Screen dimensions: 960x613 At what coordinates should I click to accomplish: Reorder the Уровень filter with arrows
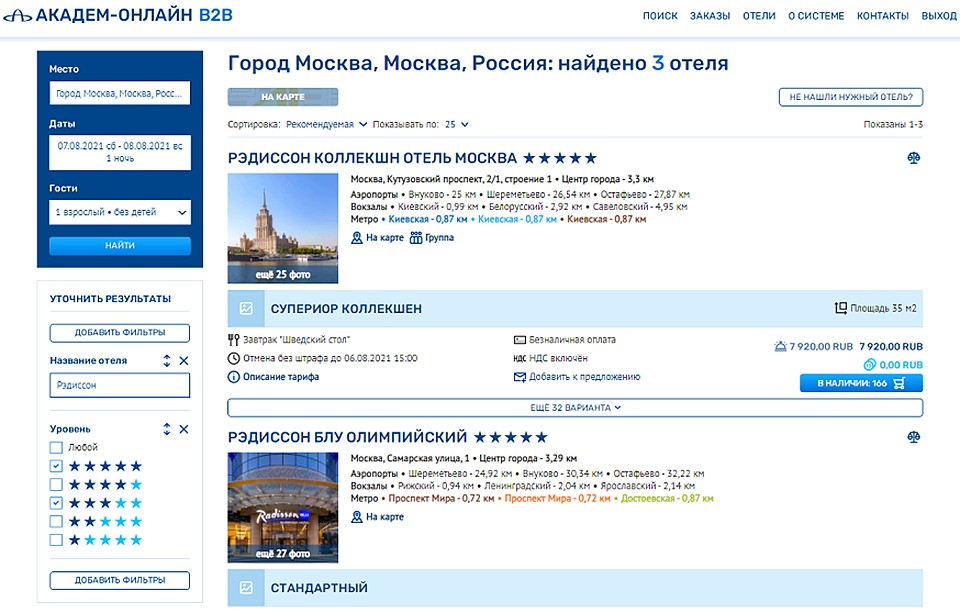click(x=167, y=429)
